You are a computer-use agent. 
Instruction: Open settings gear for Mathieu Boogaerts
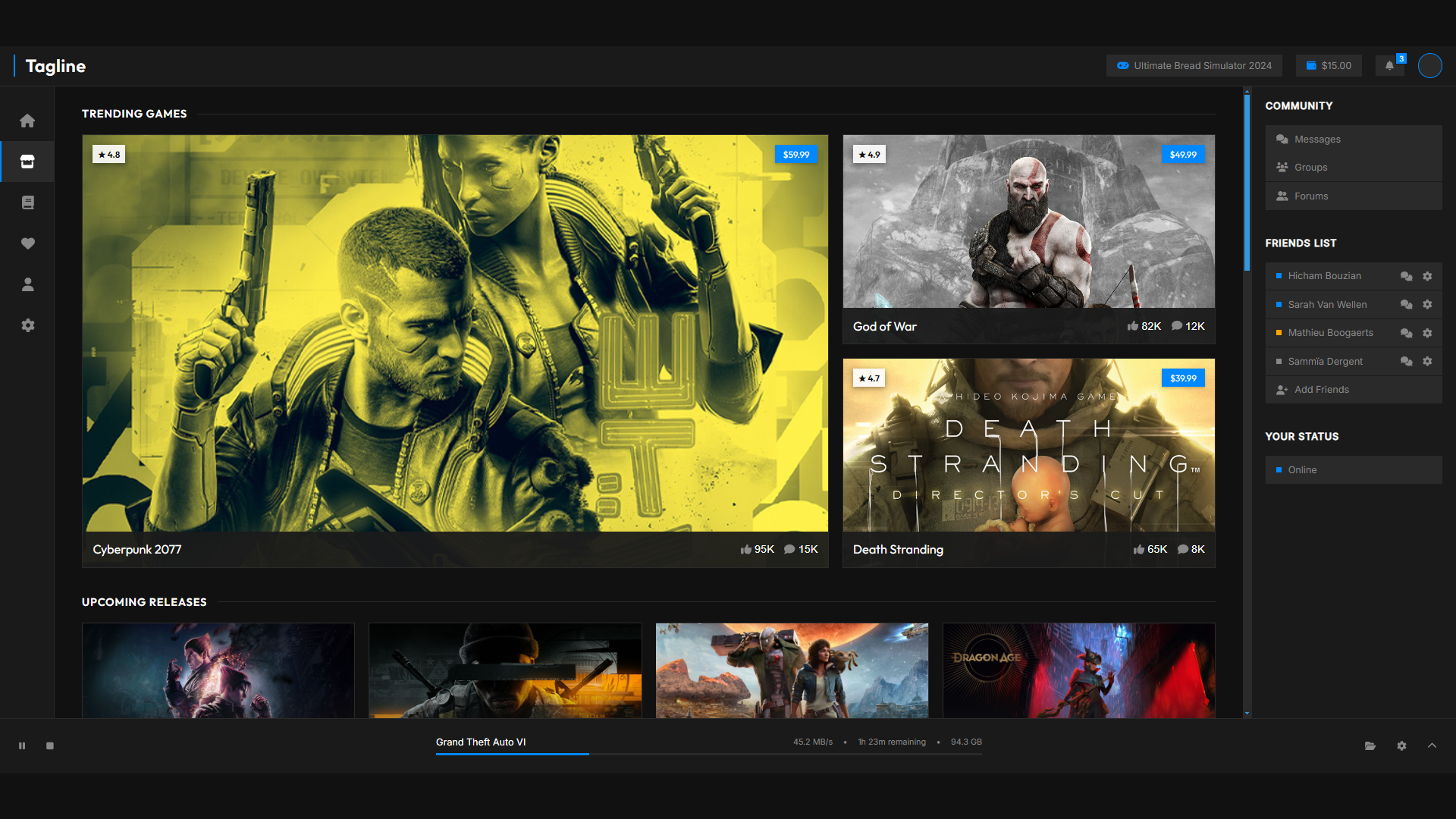click(1427, 333)
